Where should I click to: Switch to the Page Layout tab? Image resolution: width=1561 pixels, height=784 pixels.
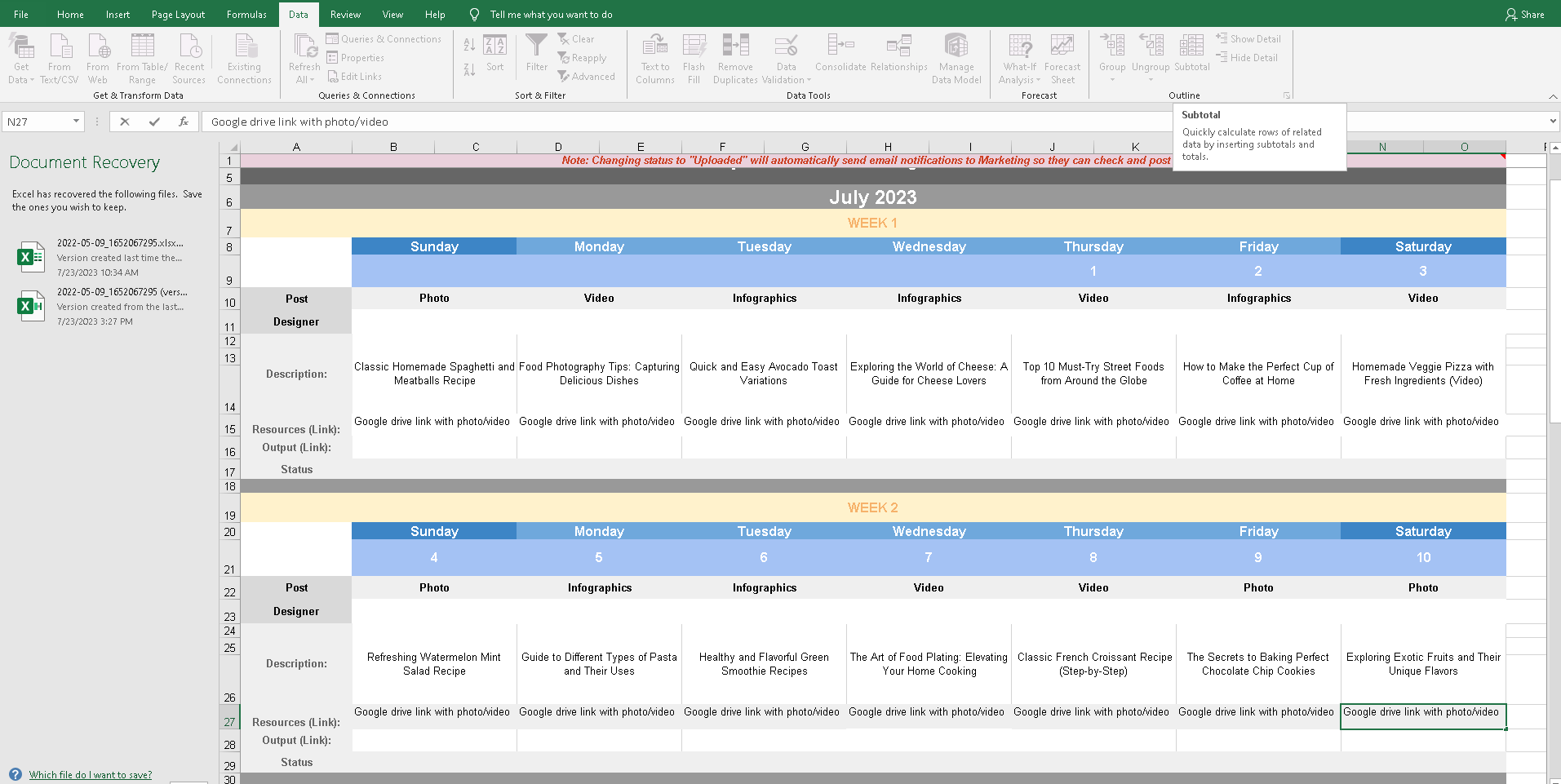(x=178, y=14)
